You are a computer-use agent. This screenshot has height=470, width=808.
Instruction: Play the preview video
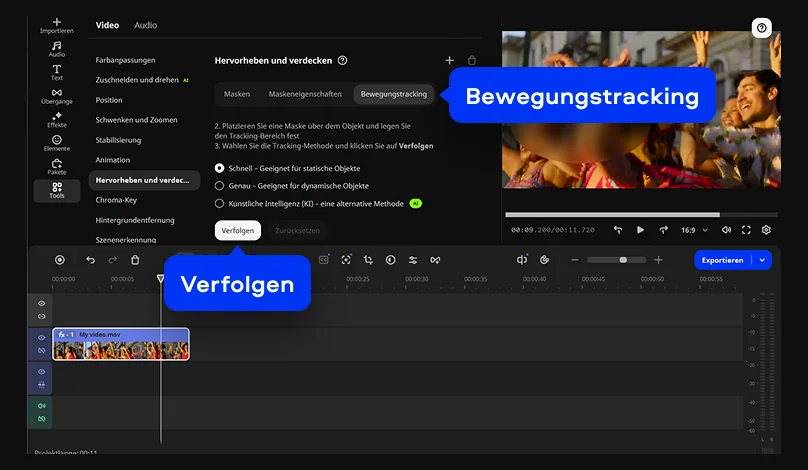(x=640, y=230)
